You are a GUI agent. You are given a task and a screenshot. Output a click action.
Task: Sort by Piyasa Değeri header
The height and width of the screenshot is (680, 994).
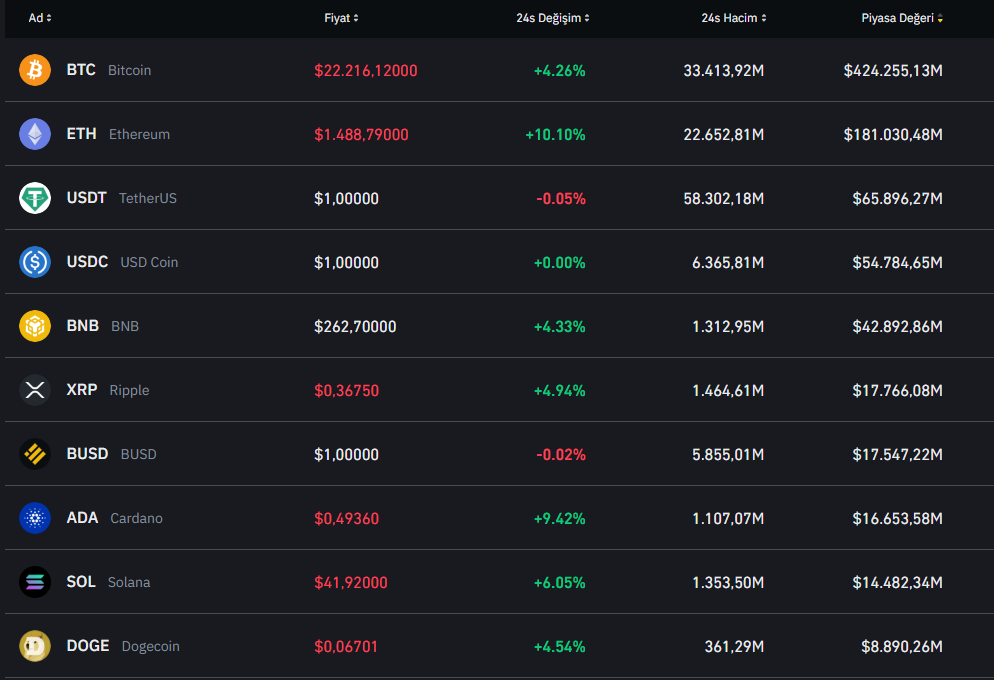[x=902, y=18]
